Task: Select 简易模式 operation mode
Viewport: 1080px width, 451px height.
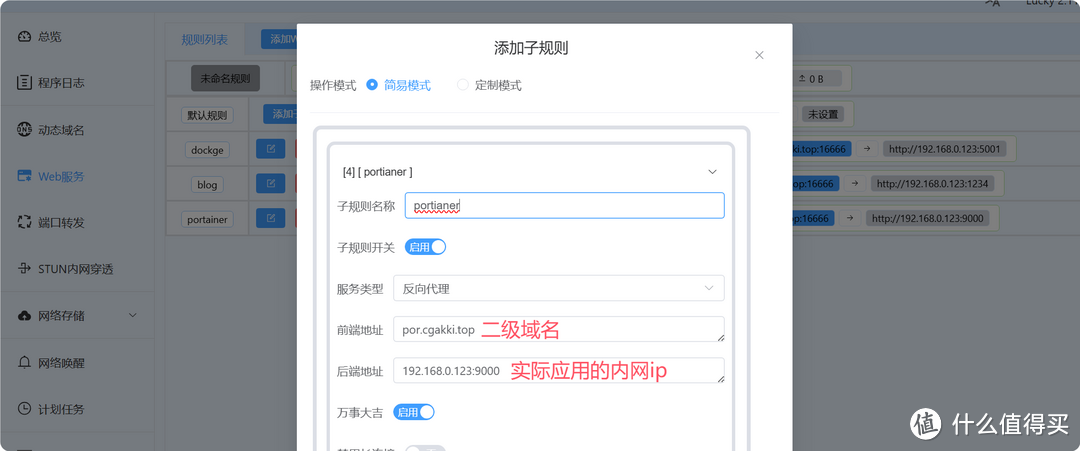Action: pos(398,85)
